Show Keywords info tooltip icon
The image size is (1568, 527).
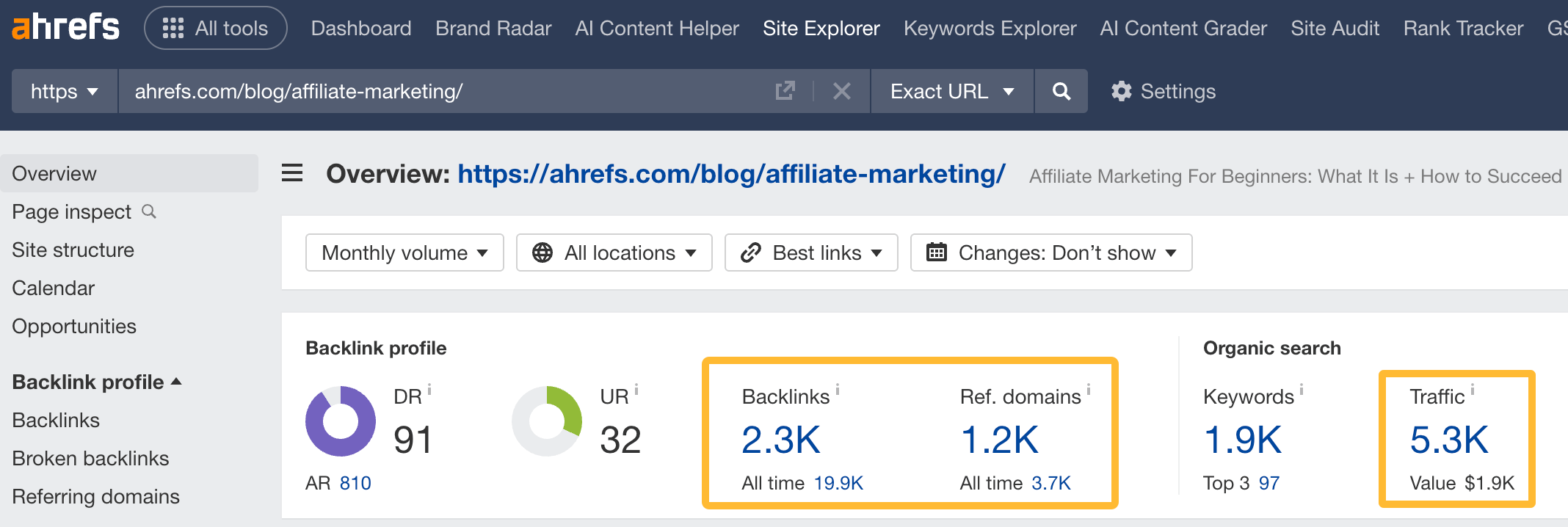1302,390
